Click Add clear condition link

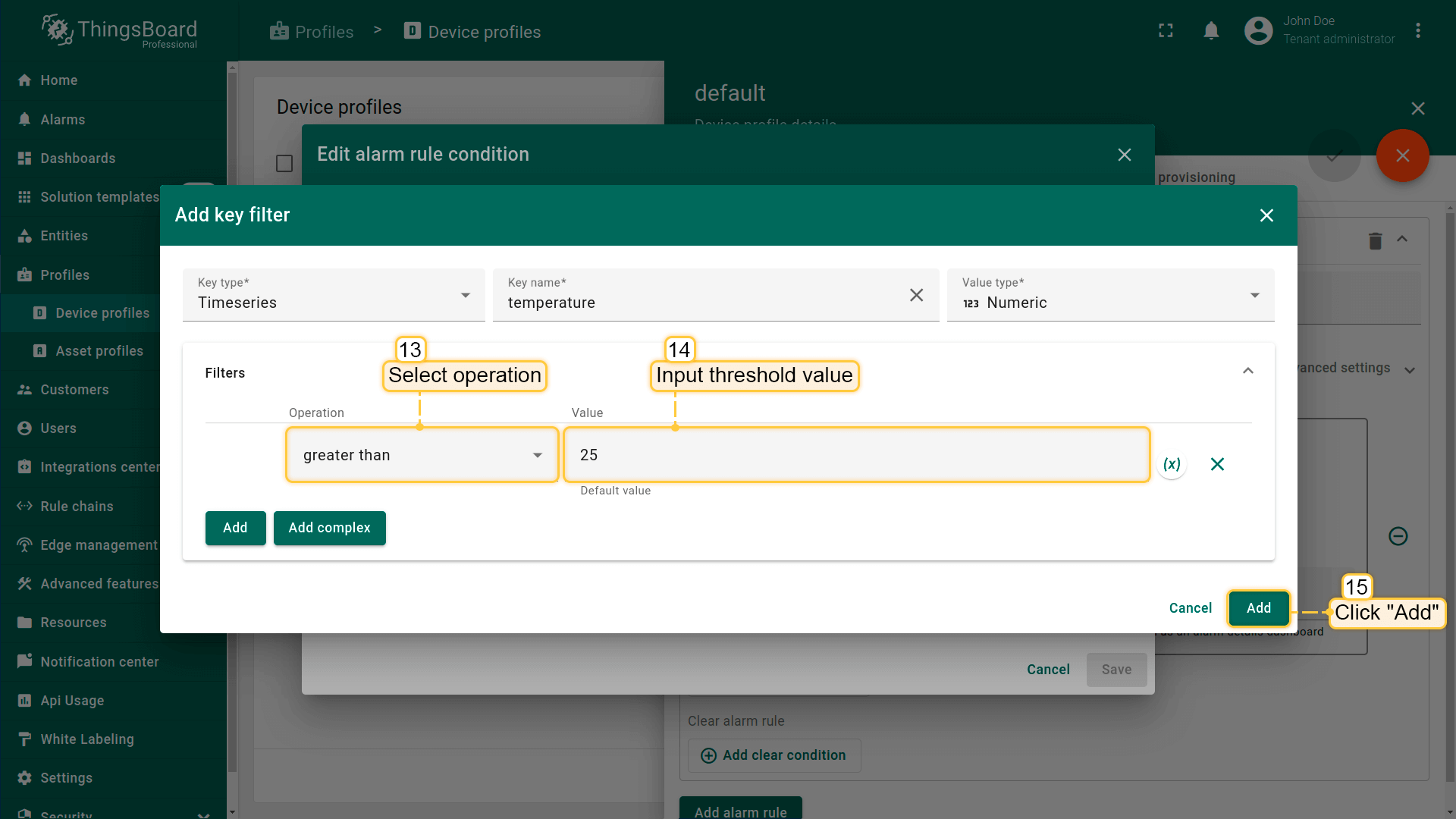coord(773,755)
